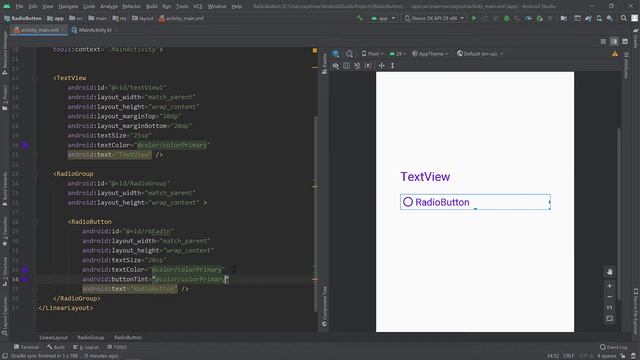Zoom out preview with minus icon
This screenshot has height=360, width=640.
(x=609, y=297)
